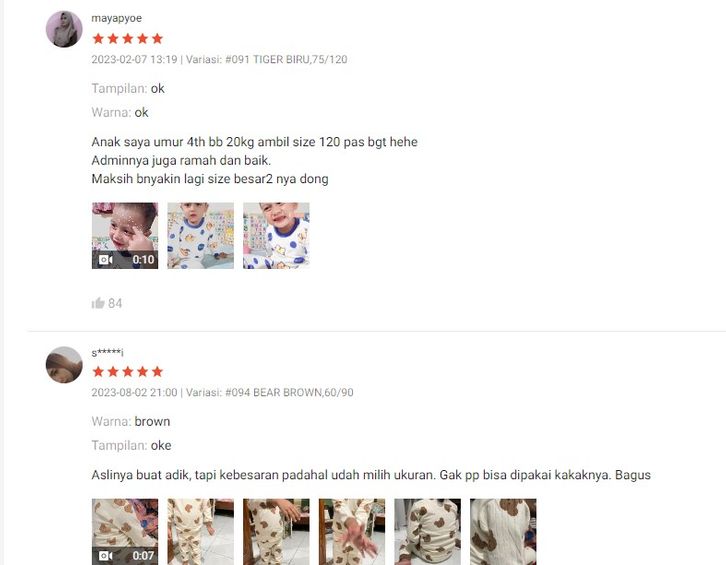
Task: Open the second photo in mayapyoe's review
Action: coord(200,235)
